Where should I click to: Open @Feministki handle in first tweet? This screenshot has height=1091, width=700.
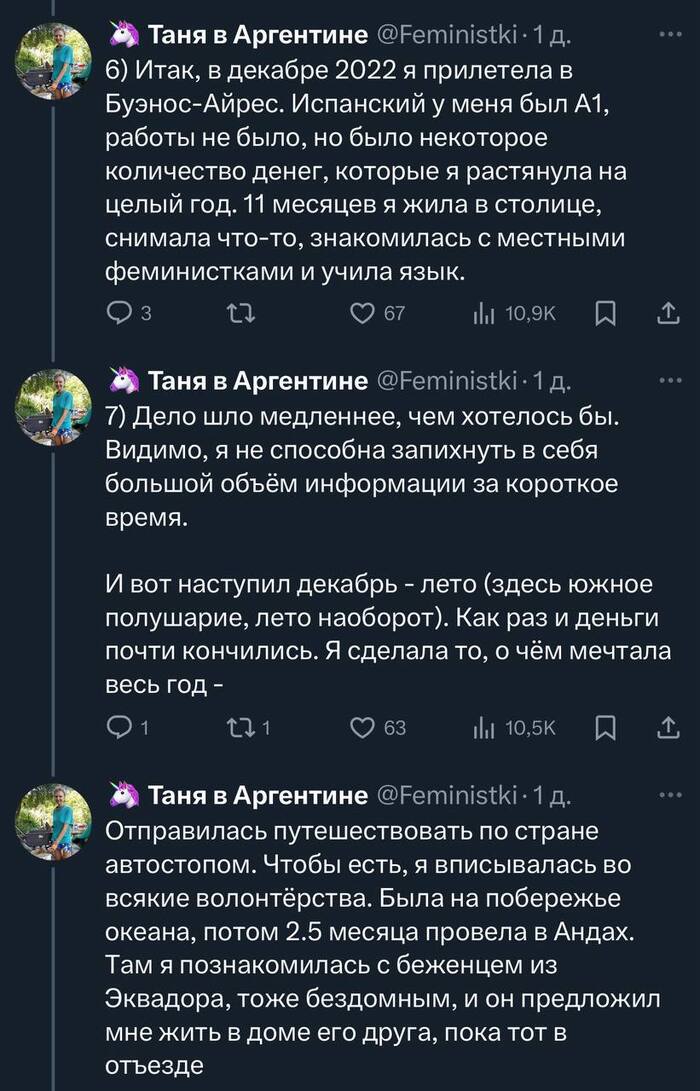pyautogui.click(x=446, y=38)
